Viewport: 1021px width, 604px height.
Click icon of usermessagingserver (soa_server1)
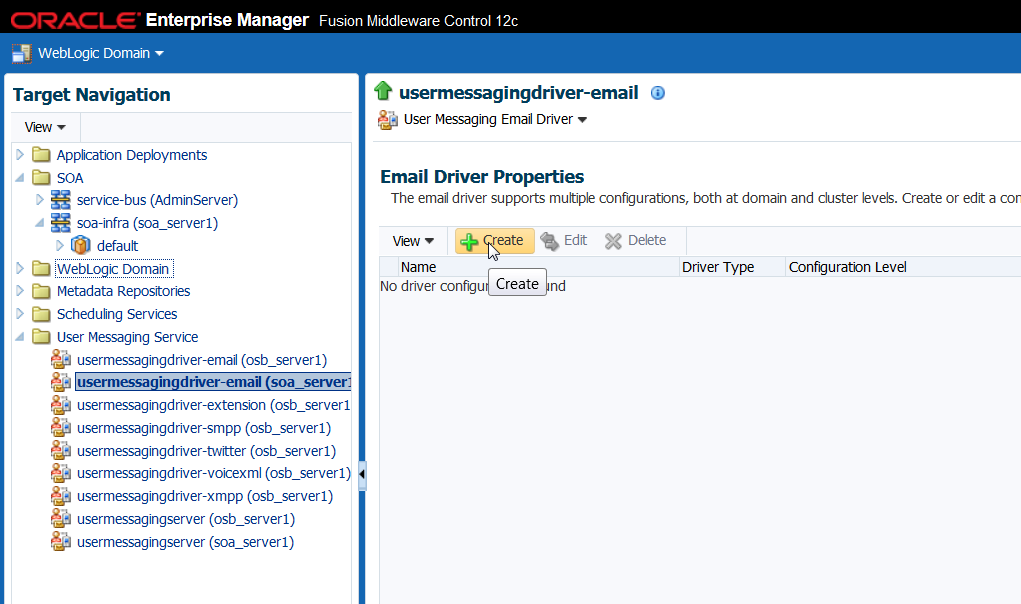point(61,542)
